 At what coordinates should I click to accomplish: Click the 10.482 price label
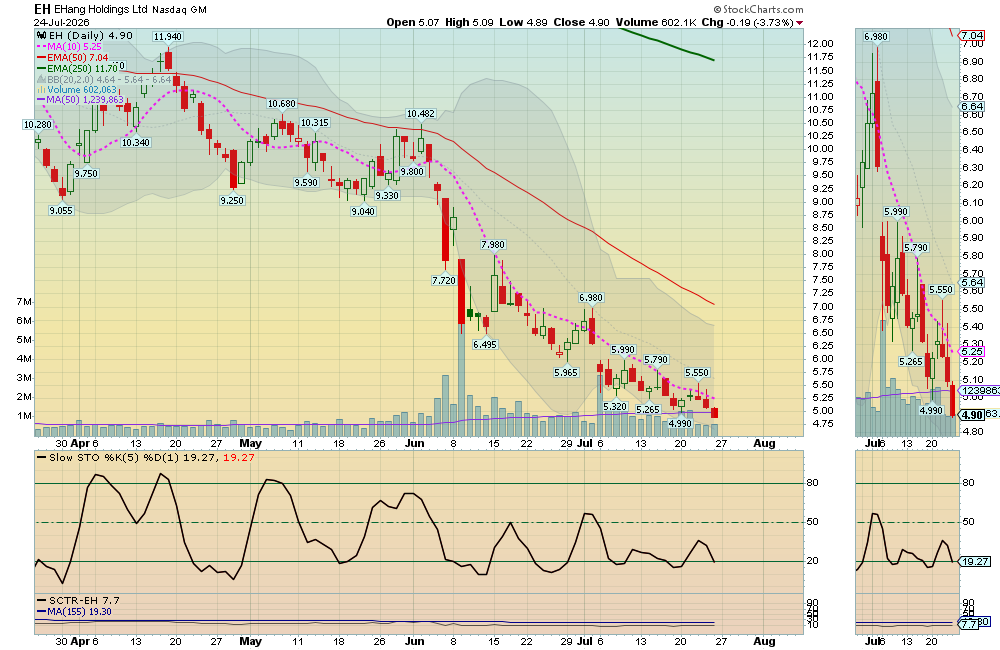click(x=420, y=114)
